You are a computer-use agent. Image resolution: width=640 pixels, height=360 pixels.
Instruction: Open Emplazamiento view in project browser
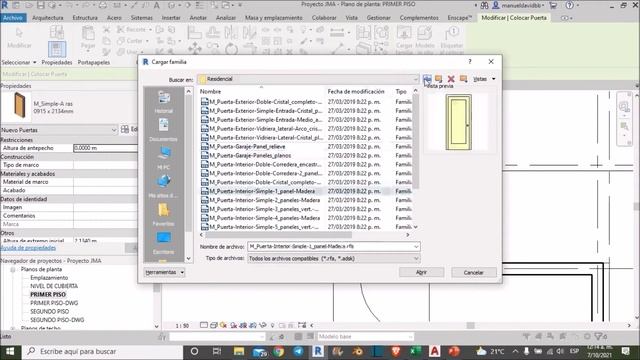coord(49,278)
